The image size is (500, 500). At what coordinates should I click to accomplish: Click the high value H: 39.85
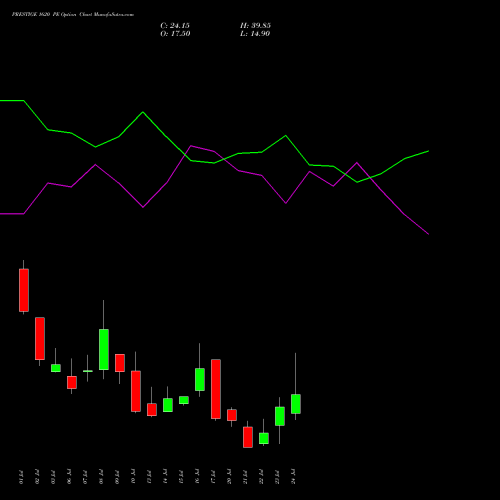(x=255, y=26)
